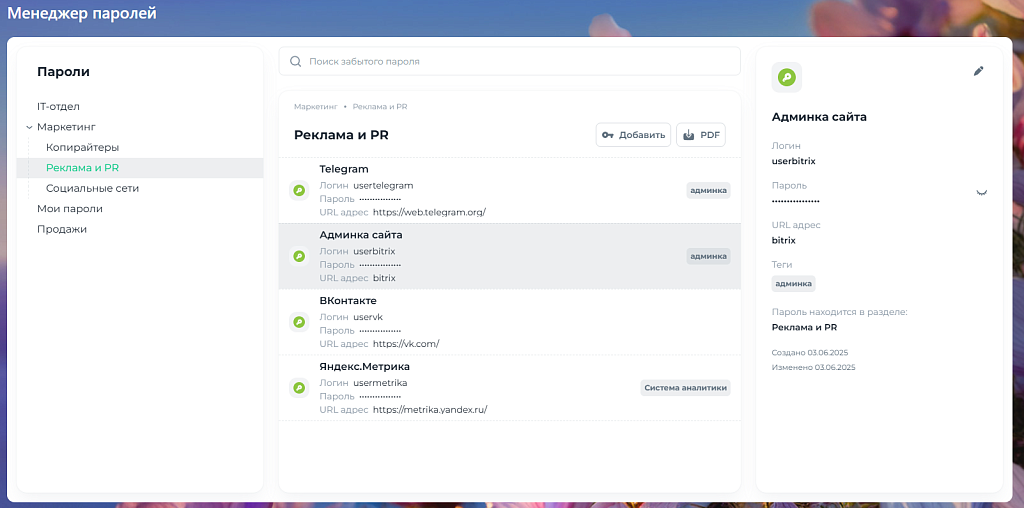Open the IT-отдел section
Viewport: 1024px width, 508px height.
58,106
